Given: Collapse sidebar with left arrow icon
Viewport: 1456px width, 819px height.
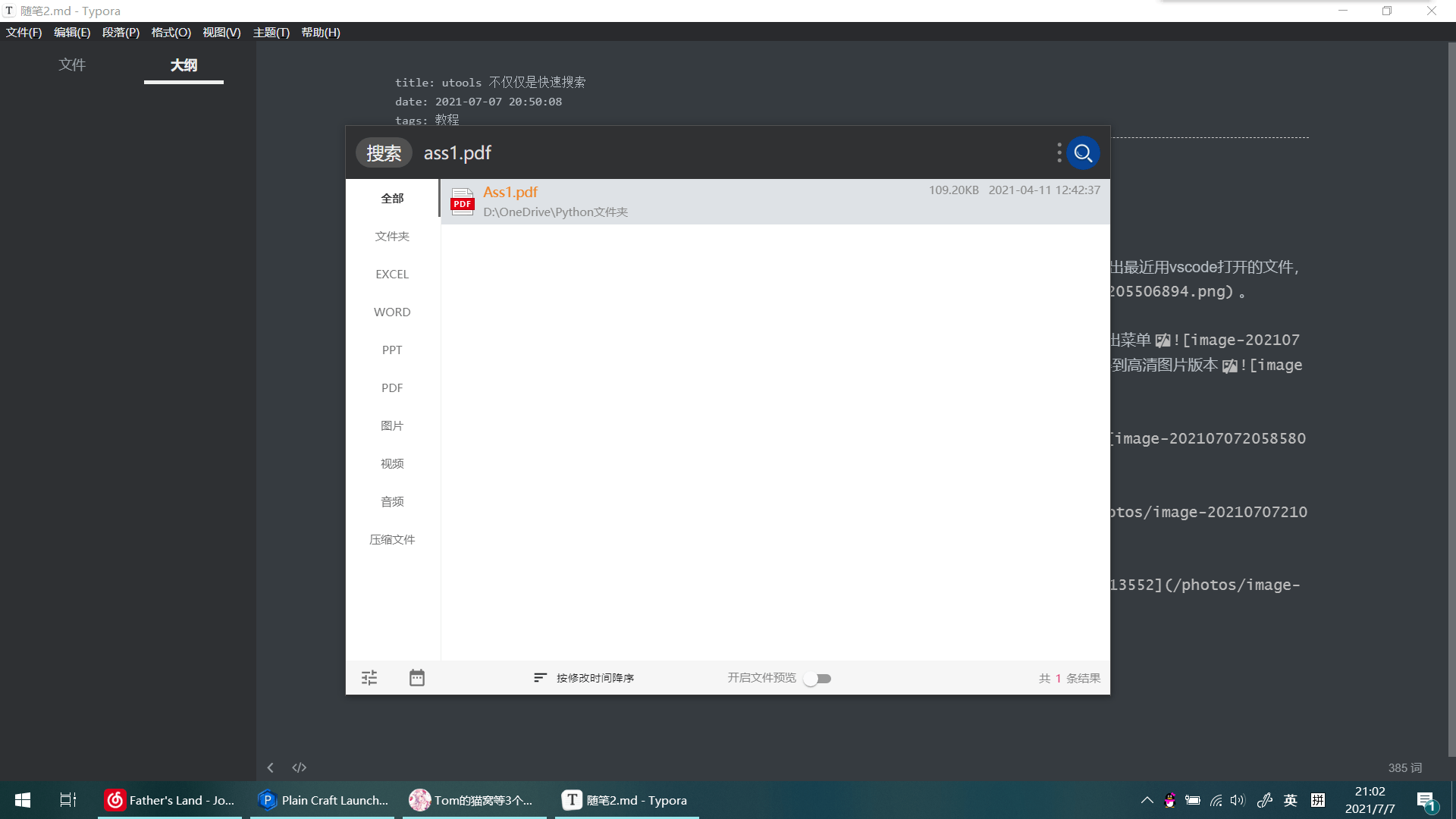Looking at the screenshot, I should point(270,767).
